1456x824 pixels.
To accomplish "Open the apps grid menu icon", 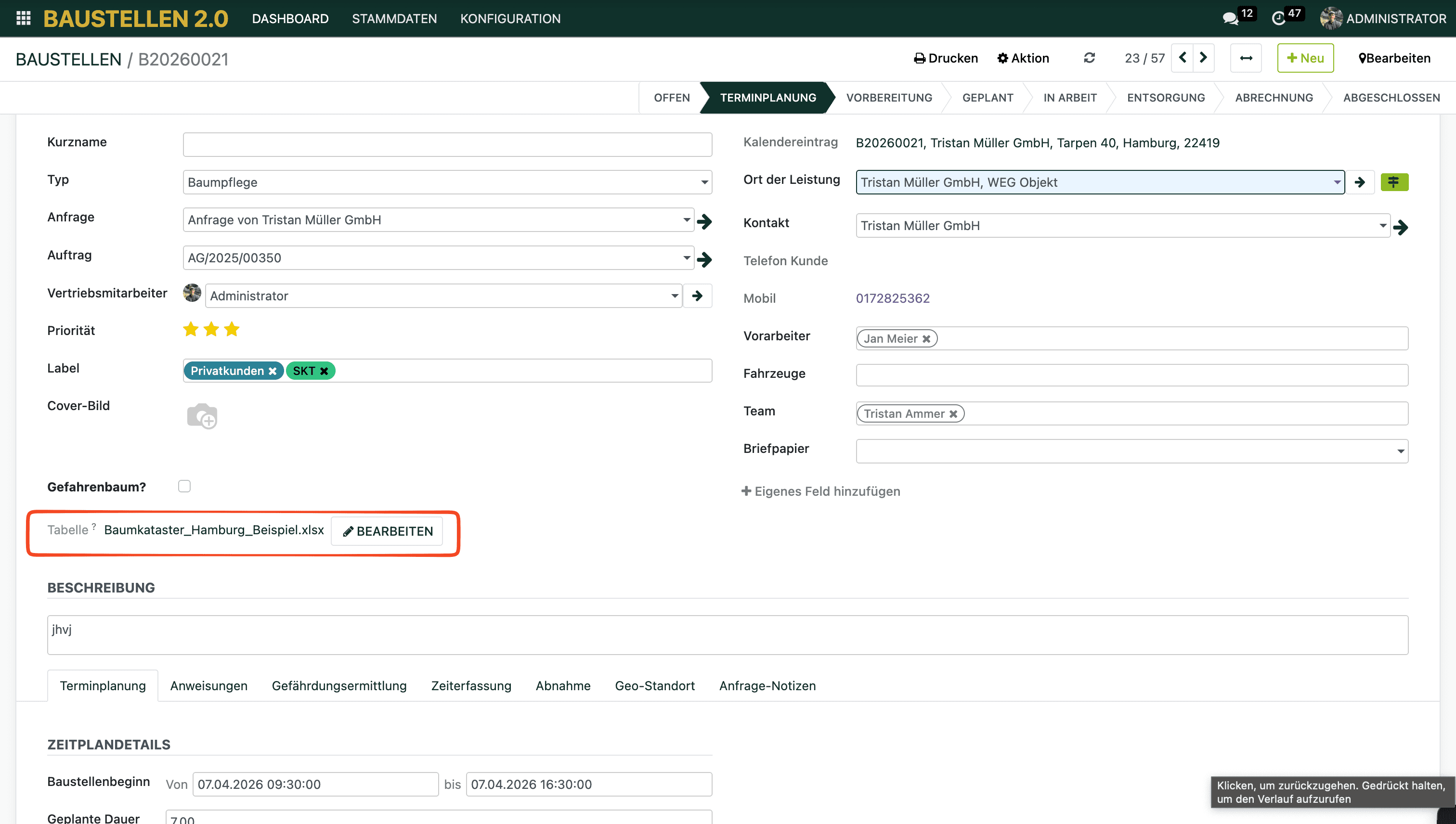I will pyautogui.click(x=23, y=18).
